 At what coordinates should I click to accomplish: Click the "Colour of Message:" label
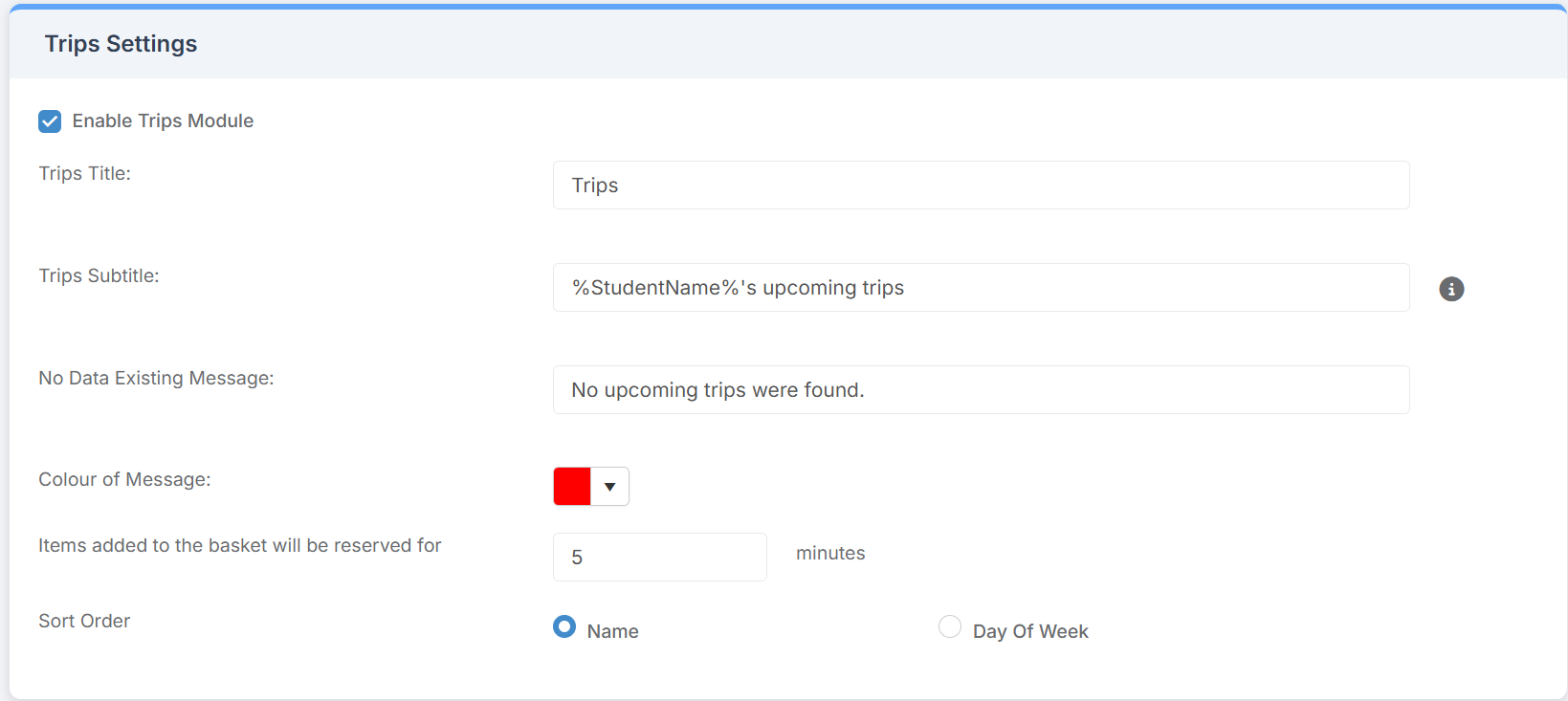[124, 479]
